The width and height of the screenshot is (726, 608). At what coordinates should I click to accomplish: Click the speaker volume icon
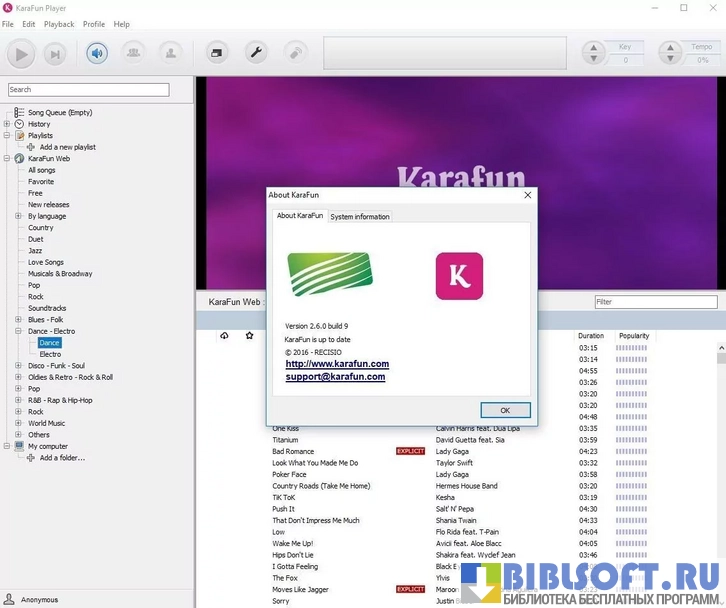(97, 53)
